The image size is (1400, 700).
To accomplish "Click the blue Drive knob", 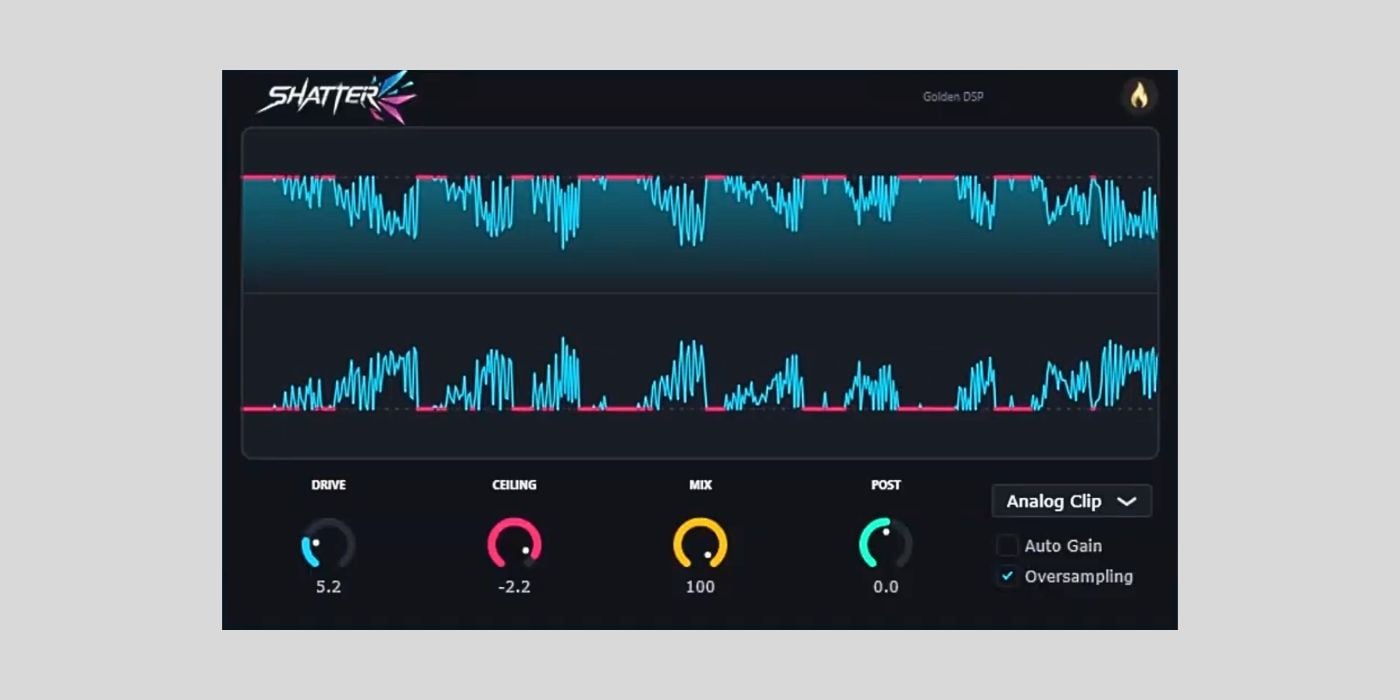I will pyautogui.click(x=328, y=544).
